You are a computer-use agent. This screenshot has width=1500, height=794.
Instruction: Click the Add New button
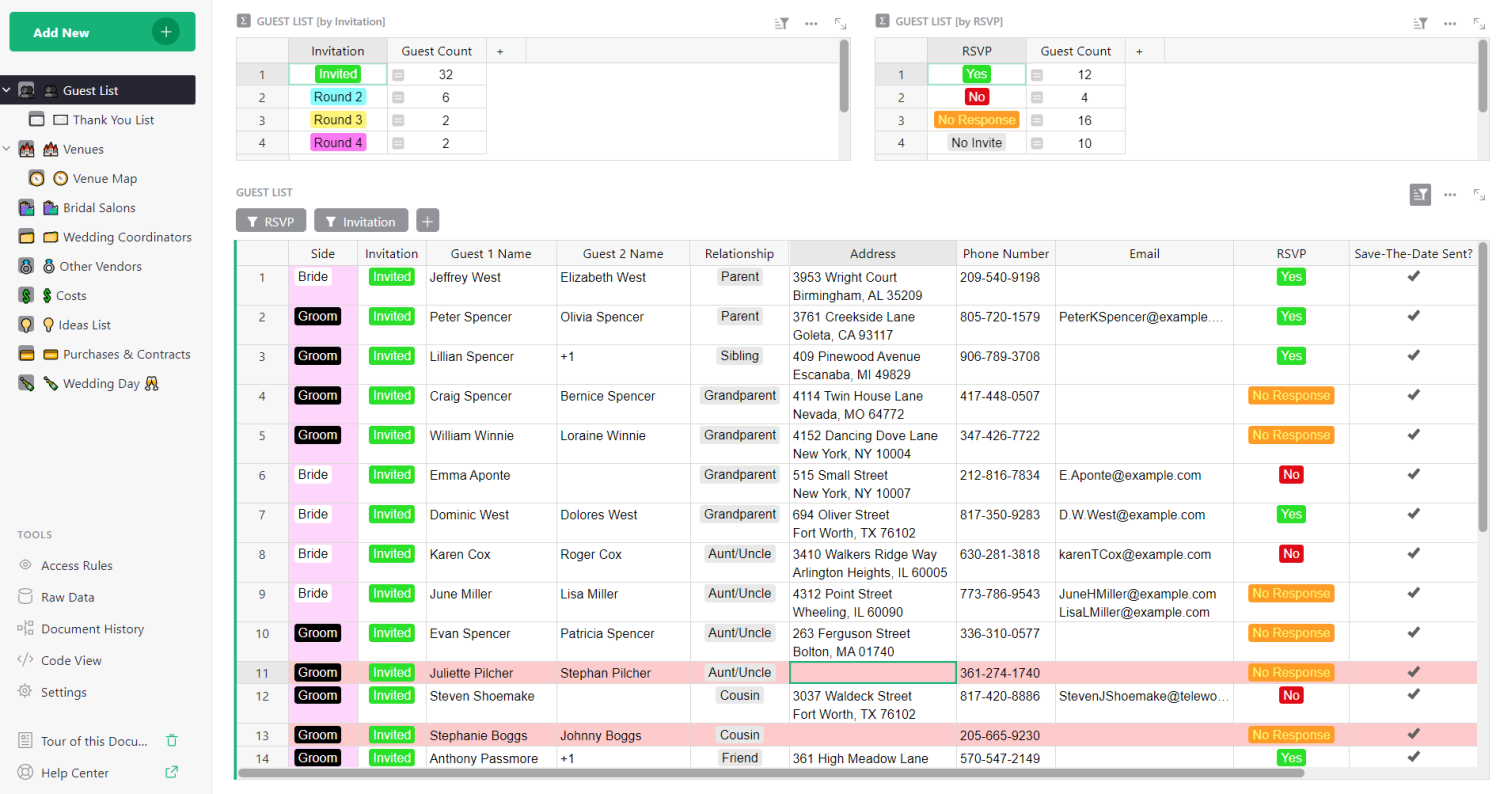pyautogui.click(x=102, y=32)
